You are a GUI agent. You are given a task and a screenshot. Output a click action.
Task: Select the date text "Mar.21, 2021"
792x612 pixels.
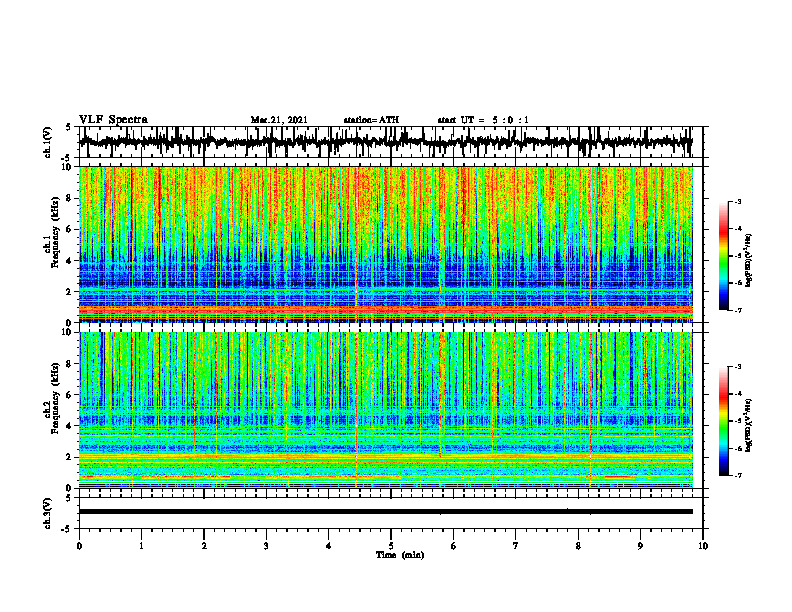(x=279, y=120)
